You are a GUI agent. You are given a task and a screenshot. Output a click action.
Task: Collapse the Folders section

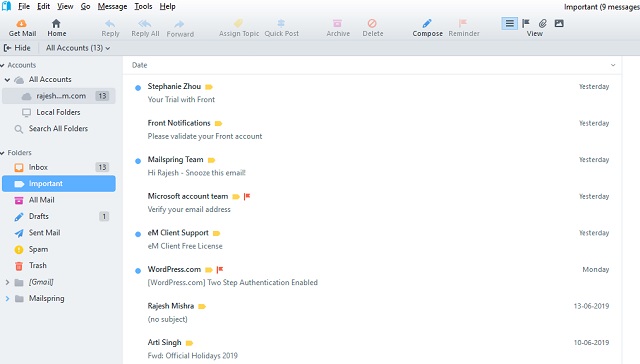point(2,153)
